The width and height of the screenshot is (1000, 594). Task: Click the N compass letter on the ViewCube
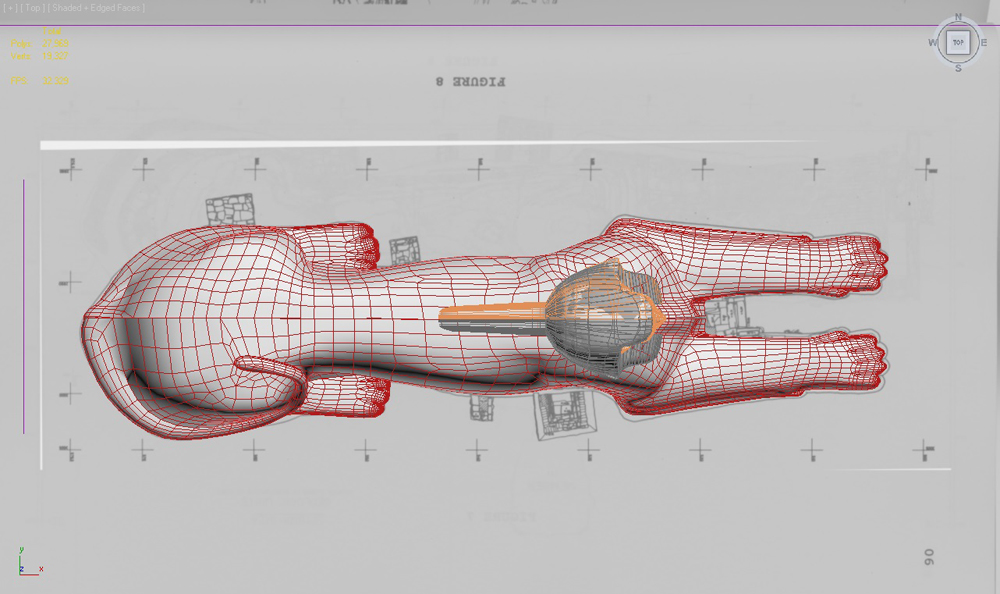[x=958, y=17]
